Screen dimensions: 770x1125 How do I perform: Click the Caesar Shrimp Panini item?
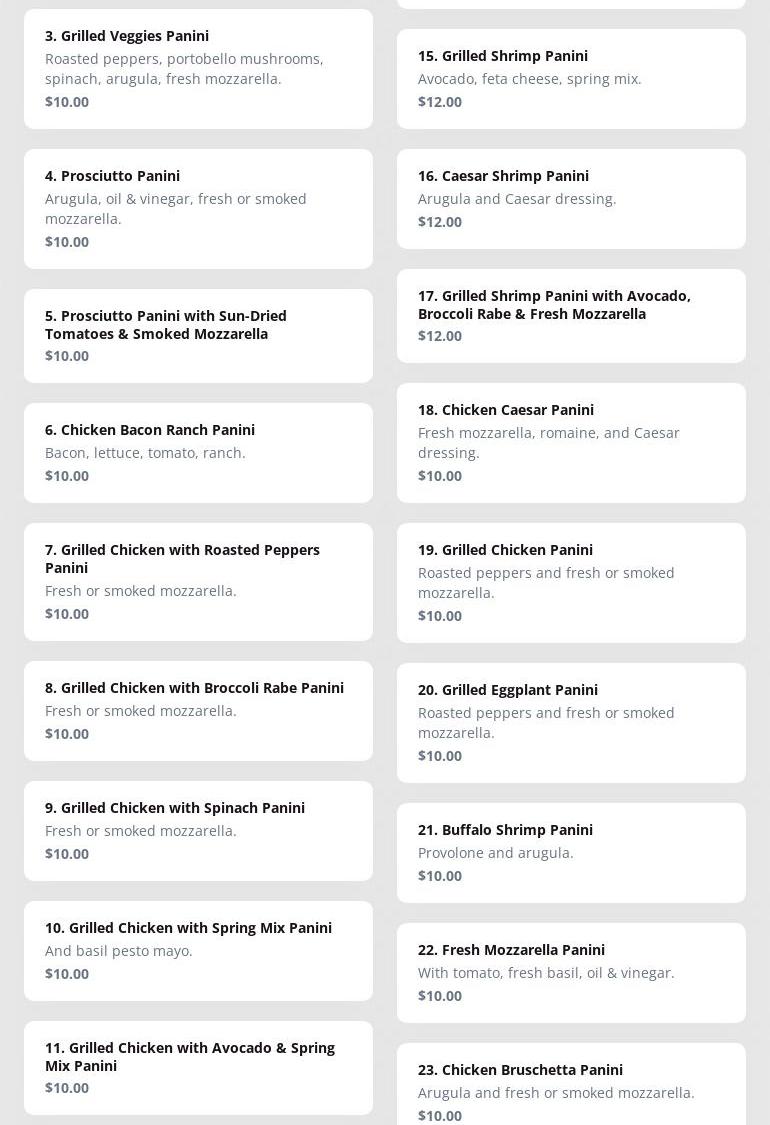(x=571, y=199)
